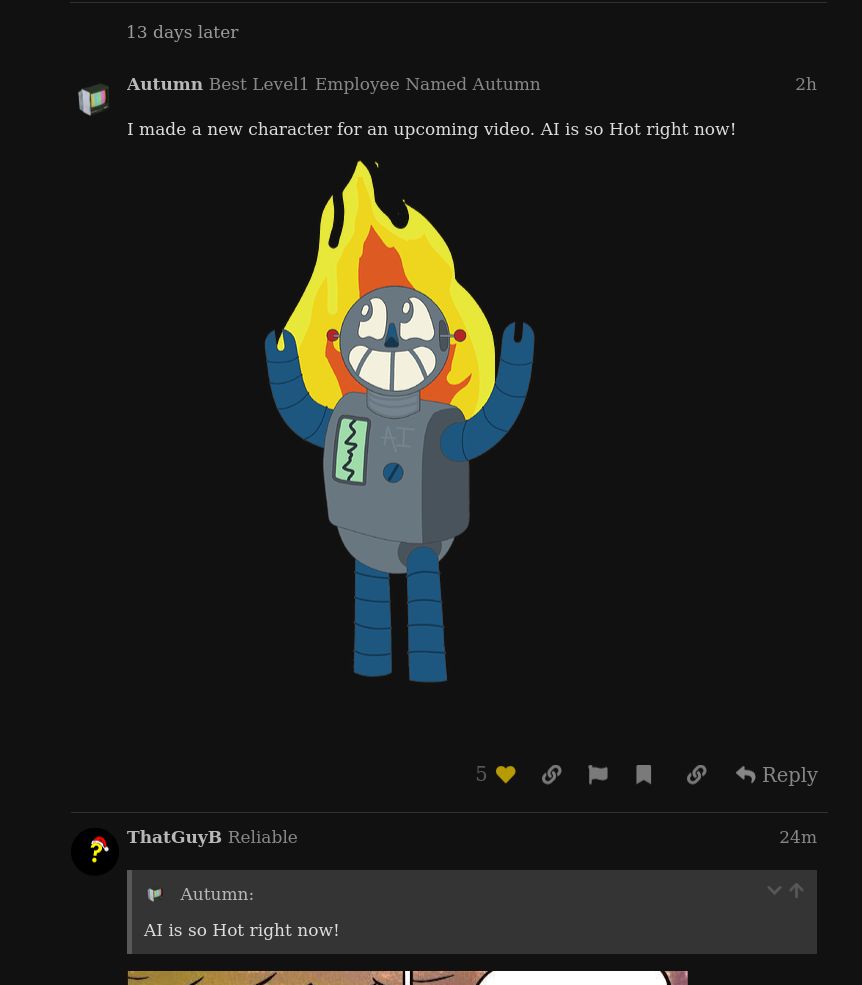This screenshot has height=985, width=862.
Task: Click the 2h post timestamp
Action: (805, 84)
